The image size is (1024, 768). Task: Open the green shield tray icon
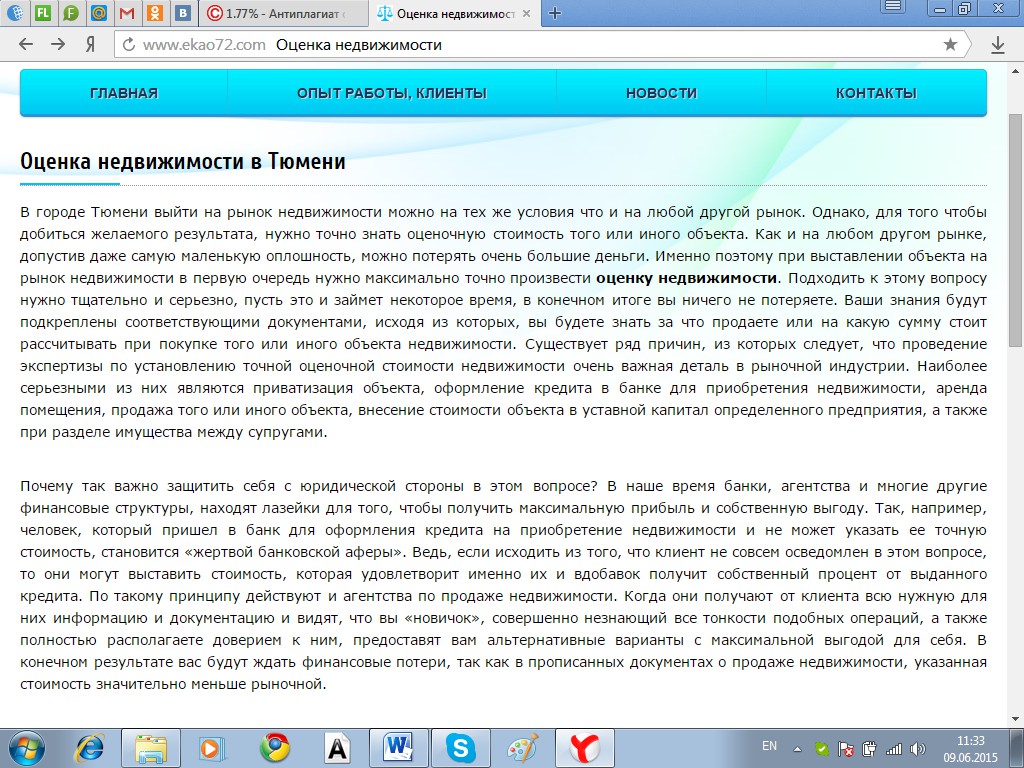[822, 749]
